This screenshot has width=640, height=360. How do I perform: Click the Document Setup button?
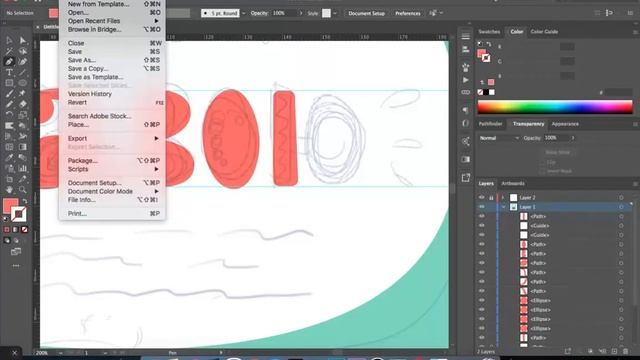pos(367,13)
